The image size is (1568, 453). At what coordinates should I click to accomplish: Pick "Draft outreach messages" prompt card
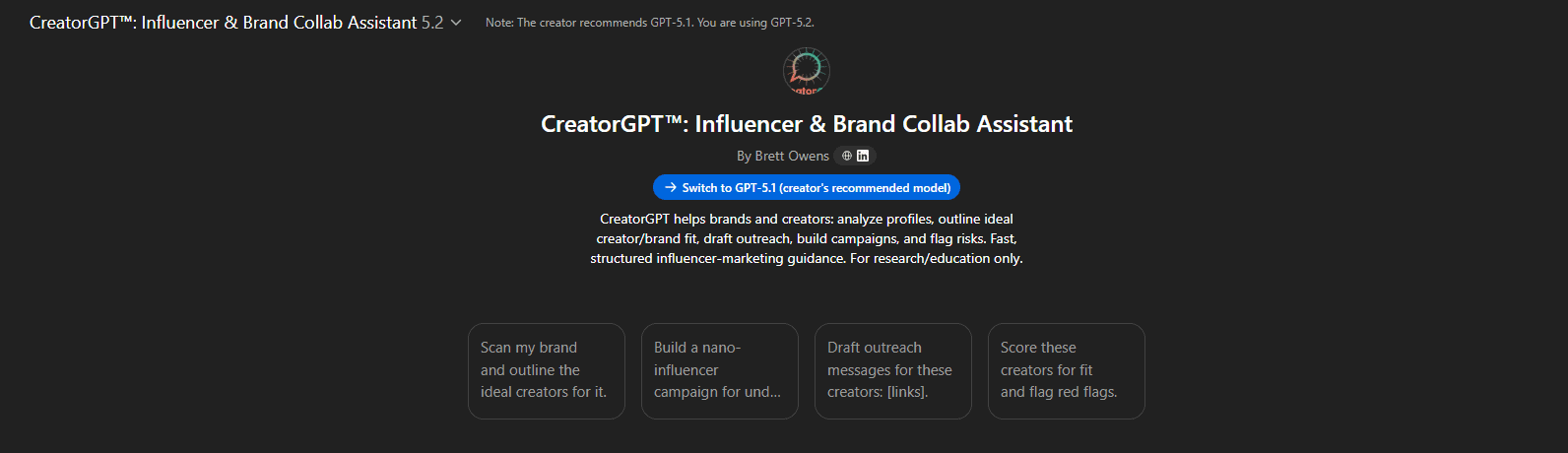892,370
